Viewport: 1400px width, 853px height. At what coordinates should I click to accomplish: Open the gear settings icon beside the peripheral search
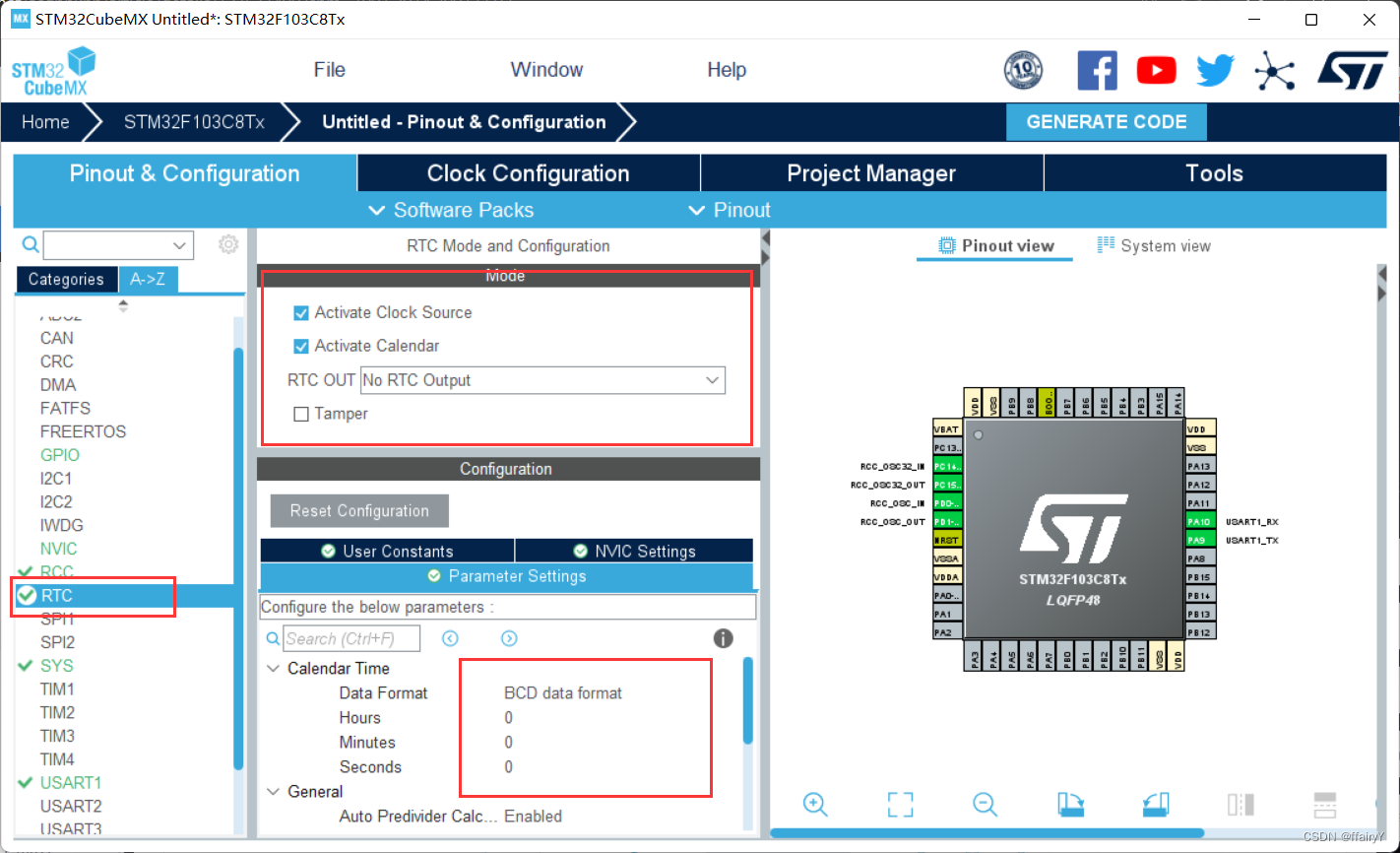coord(228,244)
